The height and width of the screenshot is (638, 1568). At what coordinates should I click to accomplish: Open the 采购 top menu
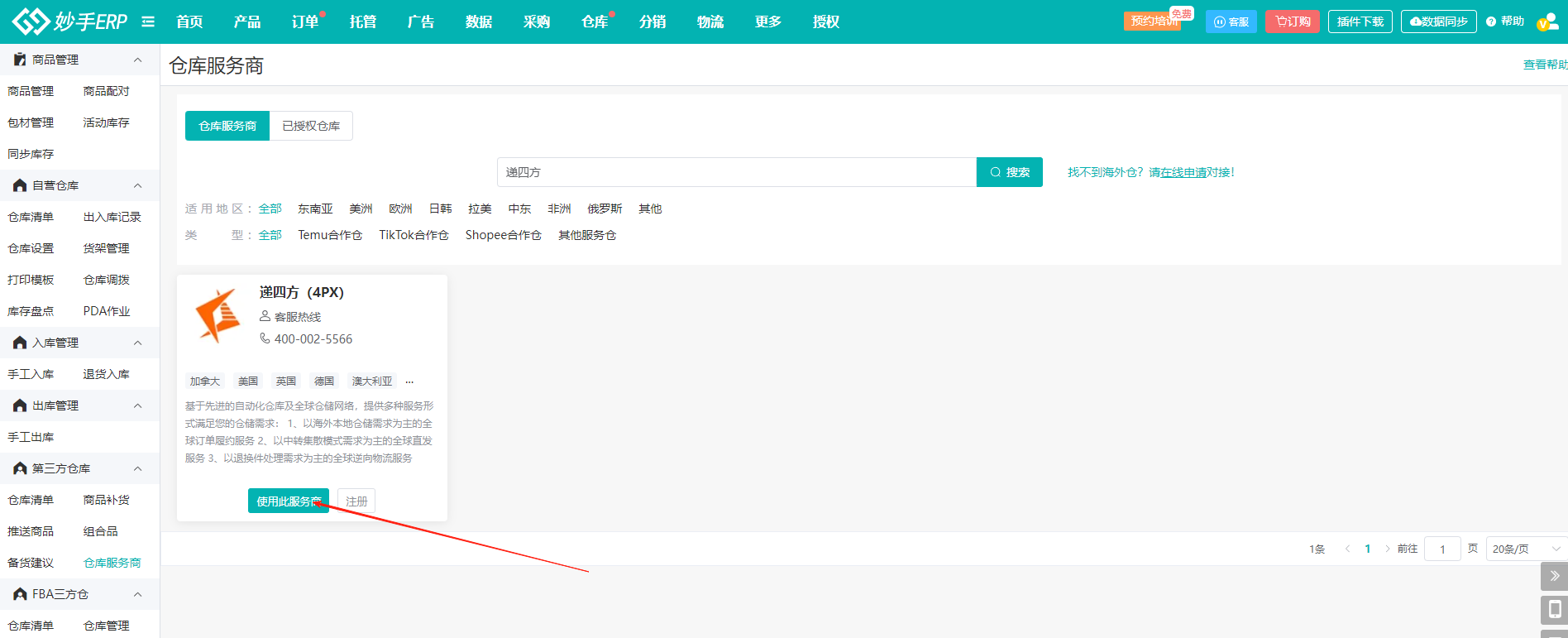tap(537, 22)
